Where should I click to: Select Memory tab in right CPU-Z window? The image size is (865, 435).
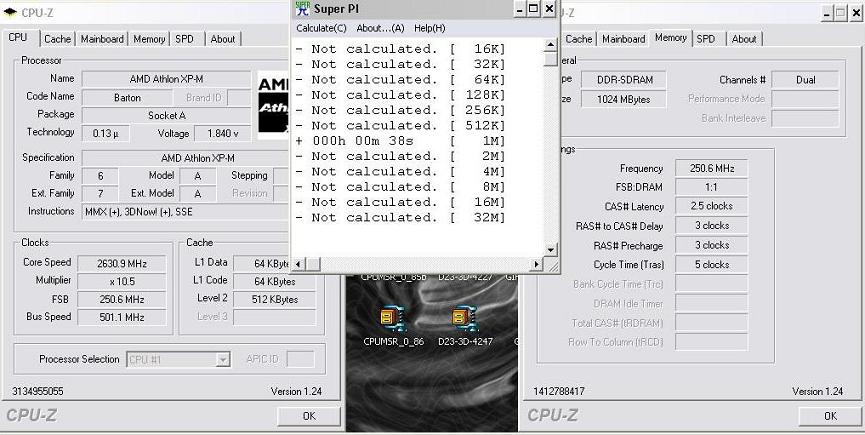(x=671, y=37)
